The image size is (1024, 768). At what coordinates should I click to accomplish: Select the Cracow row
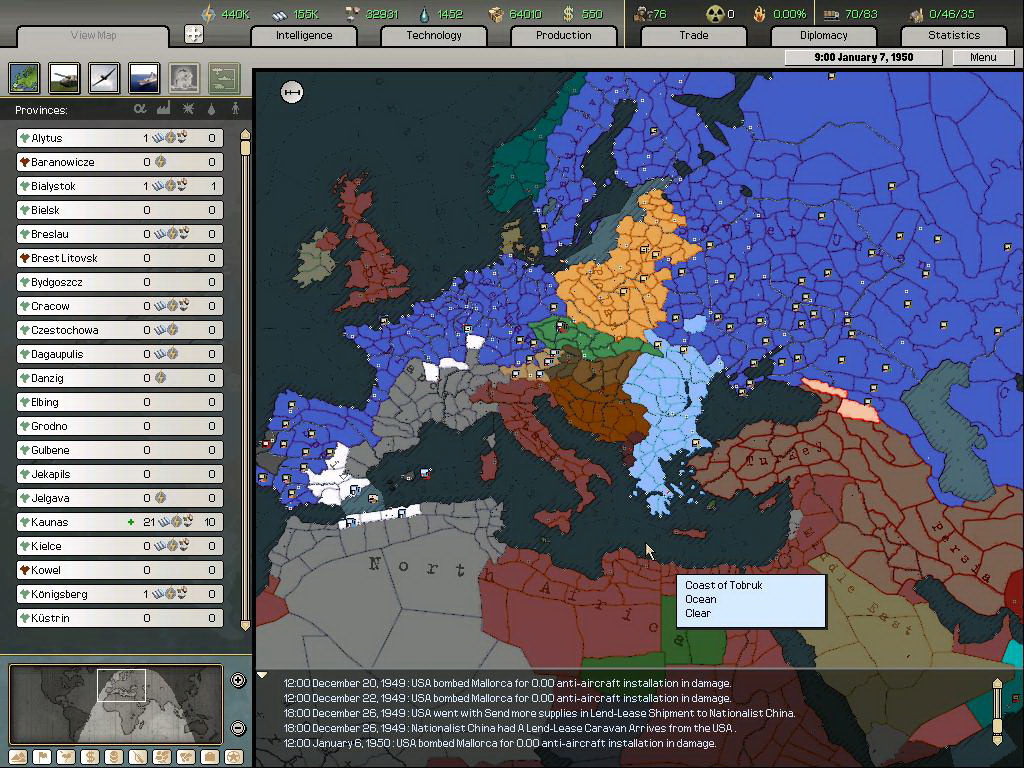point(120,306)
